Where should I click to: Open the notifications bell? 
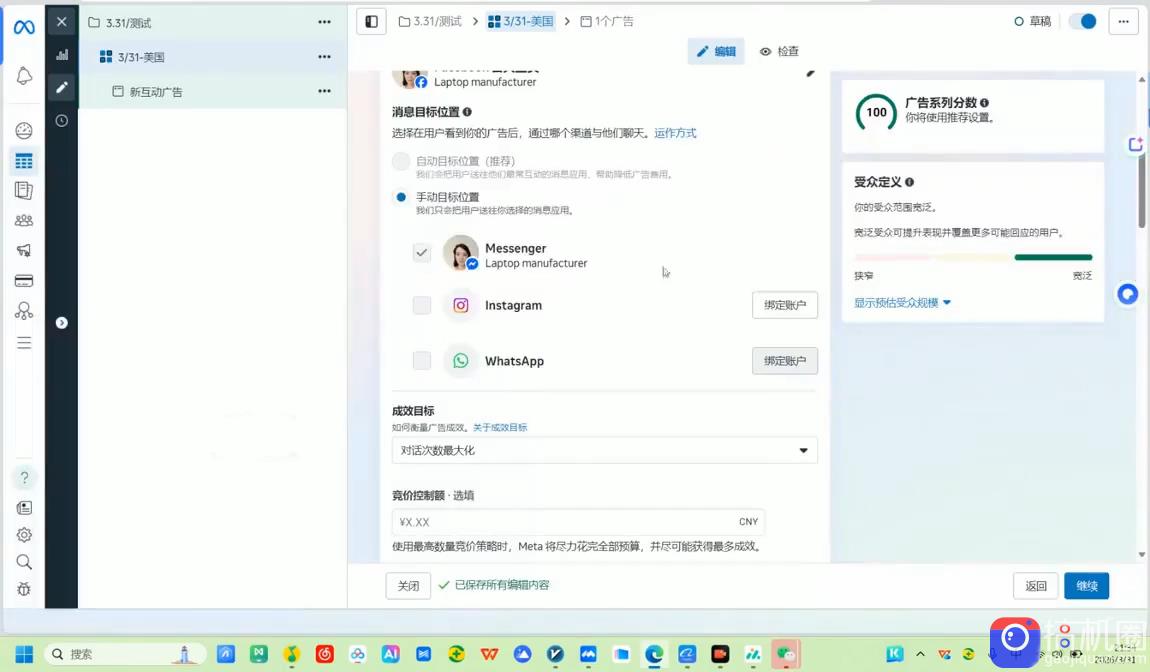coord(23,76)
